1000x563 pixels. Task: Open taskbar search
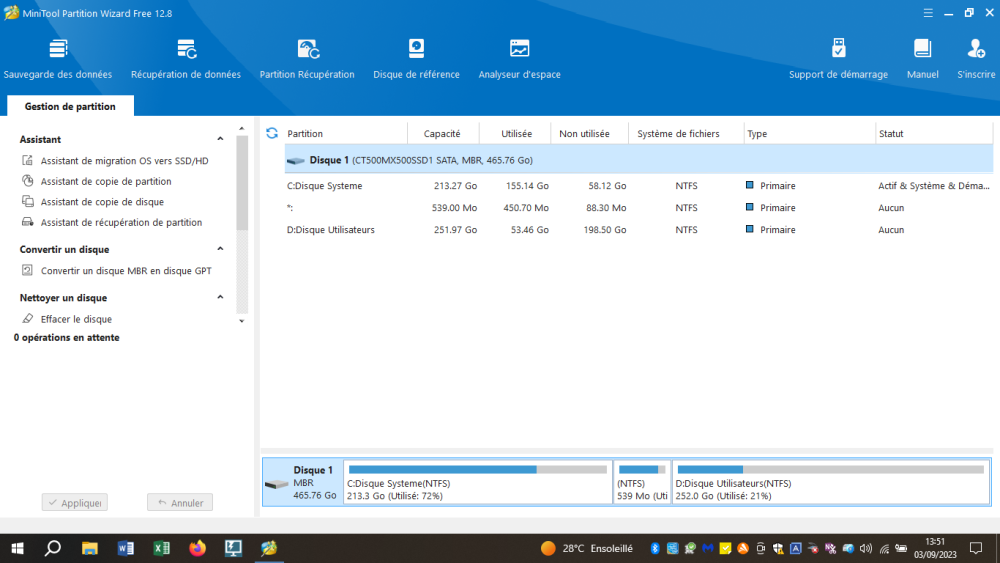coord(53,548)
